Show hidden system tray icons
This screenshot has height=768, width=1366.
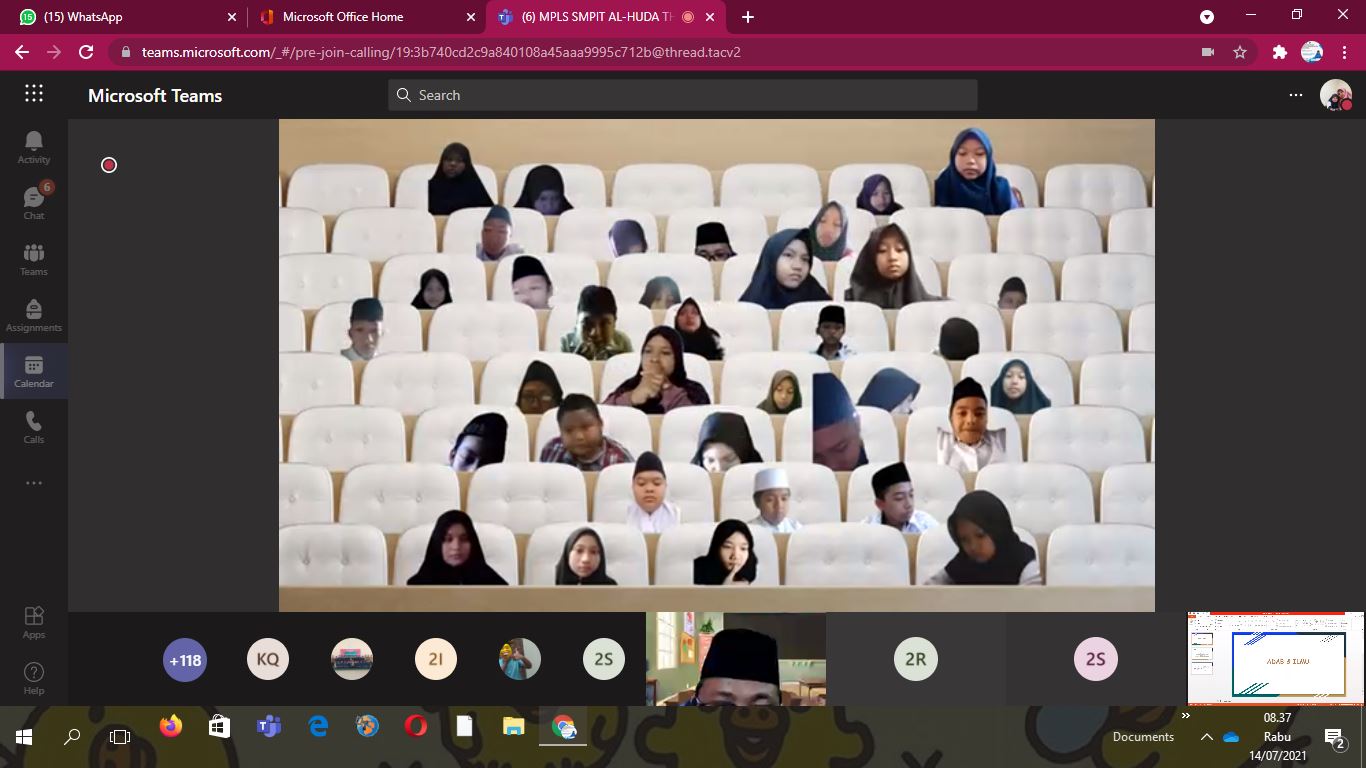[1206, 737]
